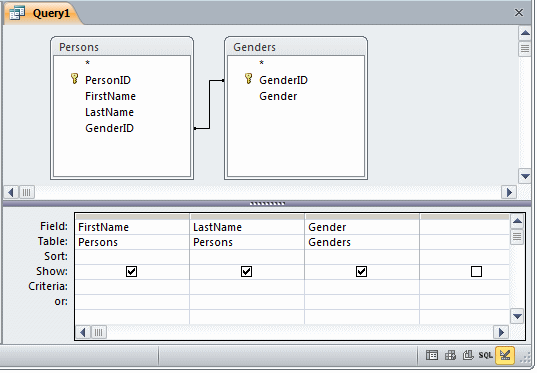Screen dimensions: 537x373
Task: Click the PersonID primary key icon
Action: [x=74, y=79]
